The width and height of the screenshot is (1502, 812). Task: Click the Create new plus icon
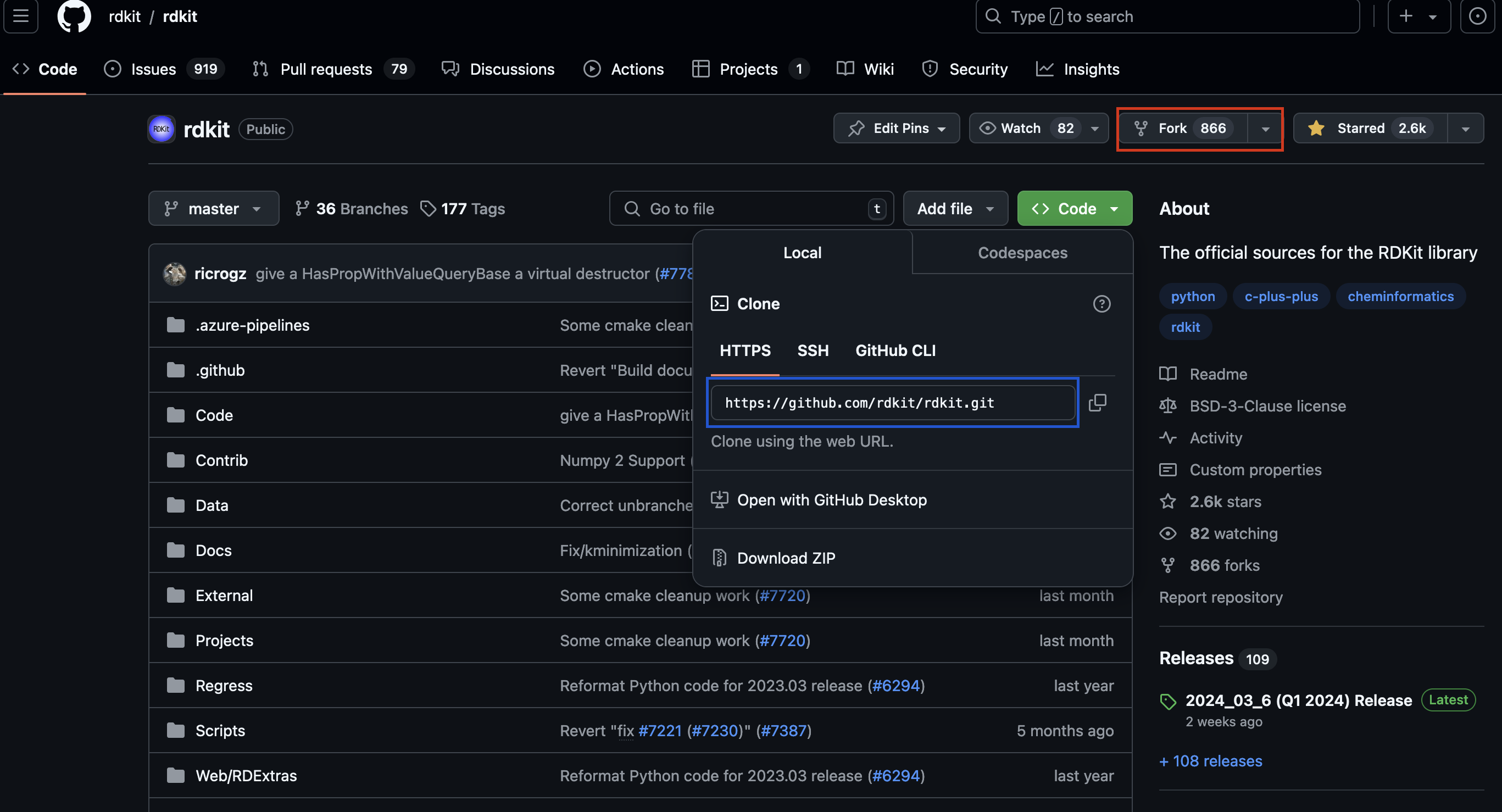pos(1406,16)
